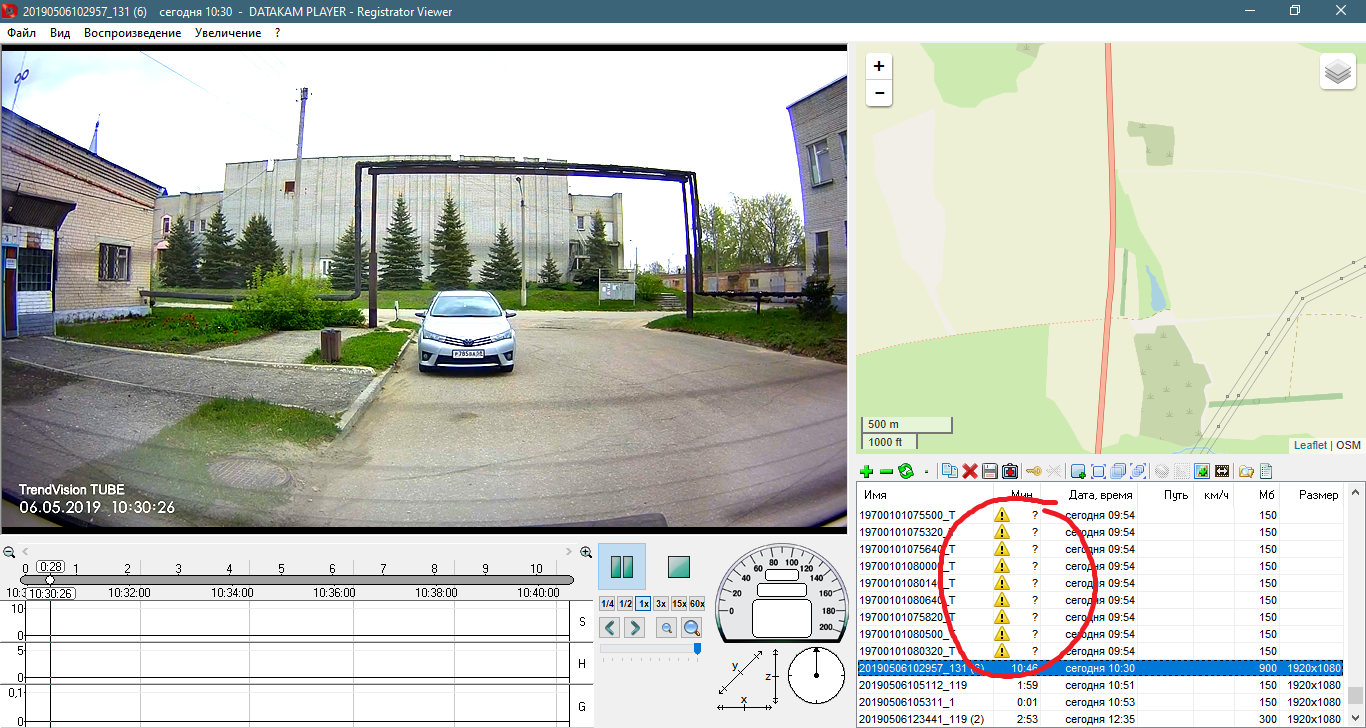Stop the video with the square button
Image resolution: width=1366 pixels, height=728 pixels.
(x=679, y=567)
